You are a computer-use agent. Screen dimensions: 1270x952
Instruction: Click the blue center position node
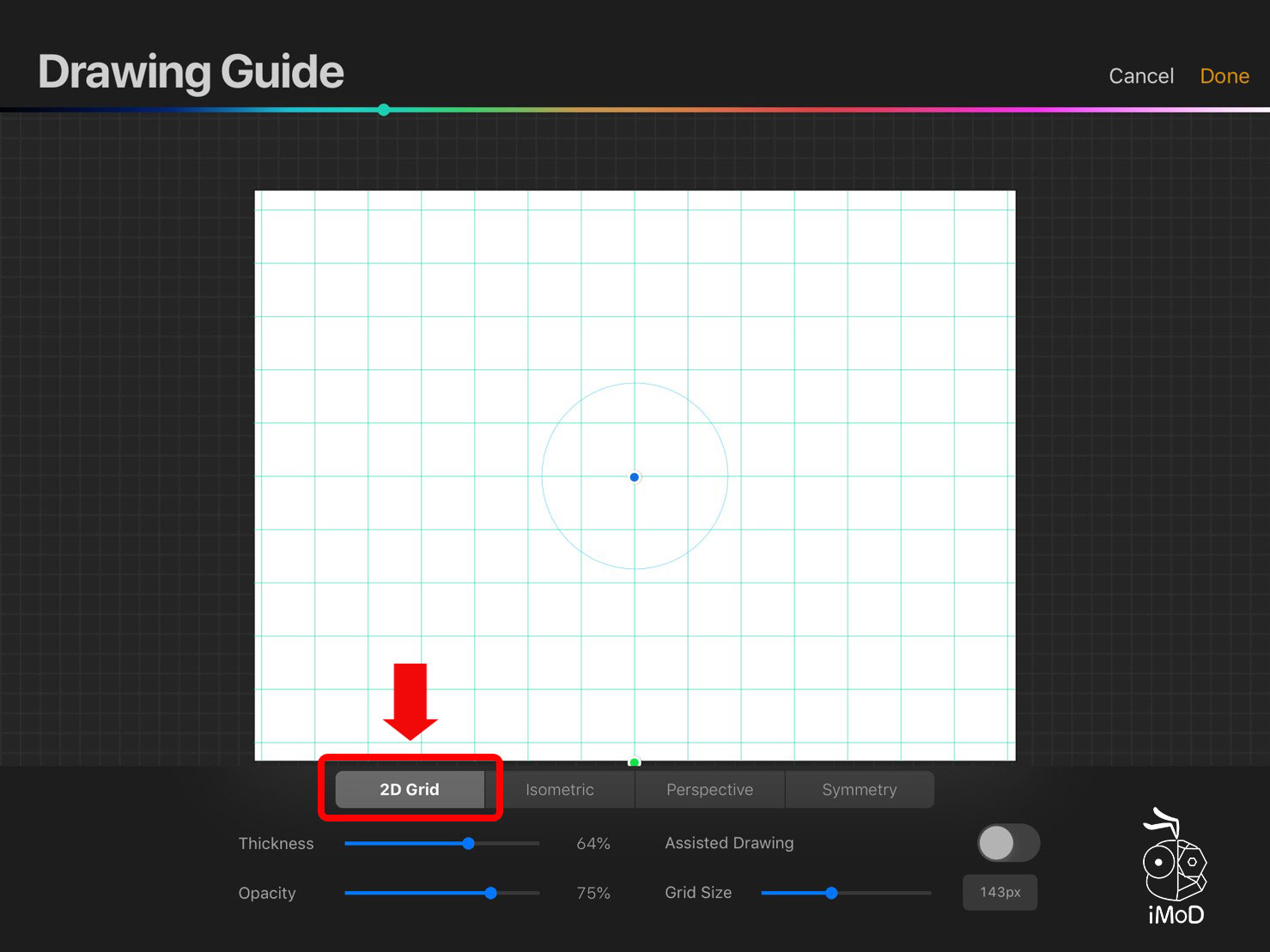[x=635, y=477]
